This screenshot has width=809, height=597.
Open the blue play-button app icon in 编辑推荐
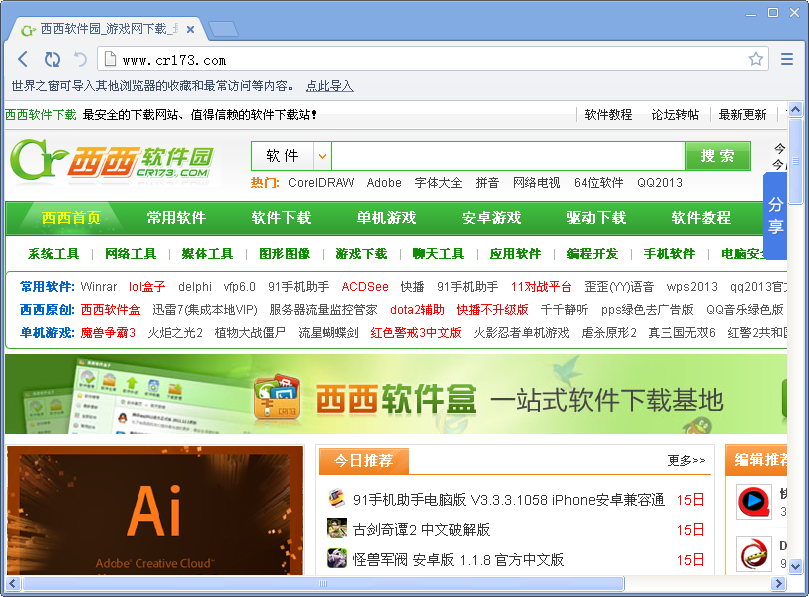754,501
